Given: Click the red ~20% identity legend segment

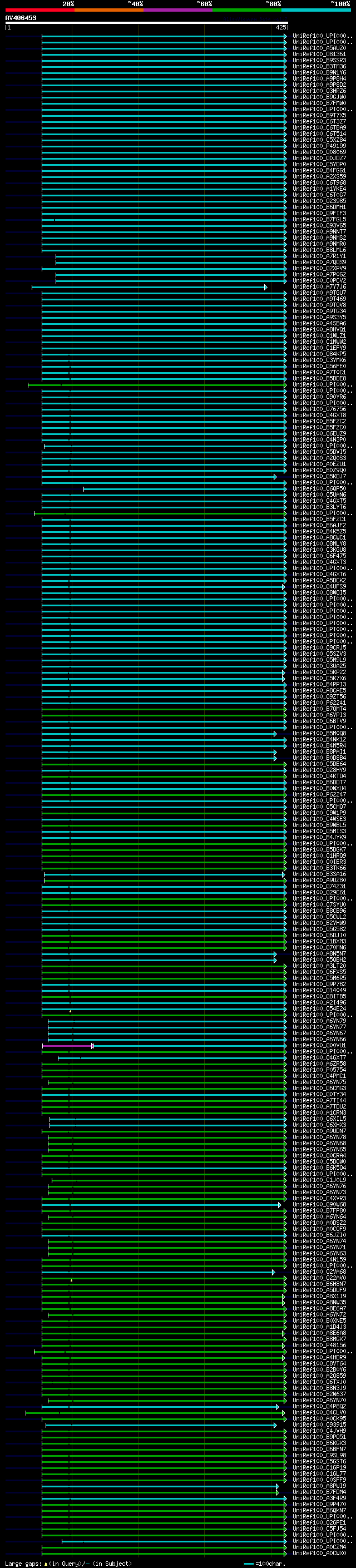Looking at the screenshot, I should tap(39, 10).
